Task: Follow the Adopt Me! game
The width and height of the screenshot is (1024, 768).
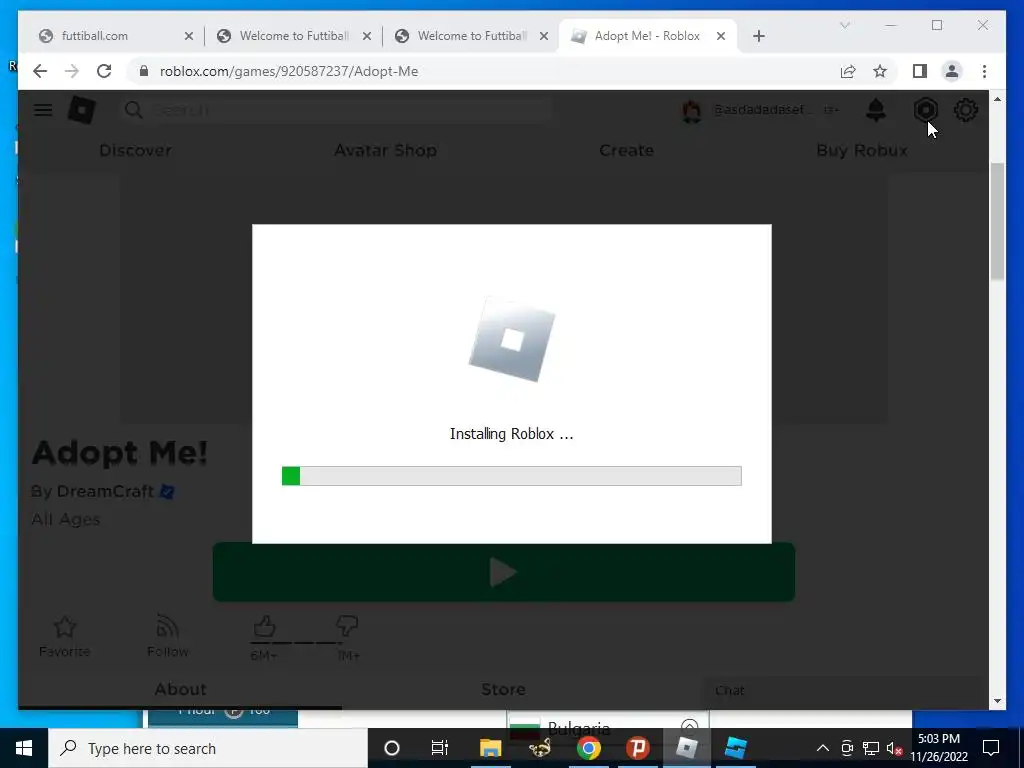Action: click(x=168, y=635)
